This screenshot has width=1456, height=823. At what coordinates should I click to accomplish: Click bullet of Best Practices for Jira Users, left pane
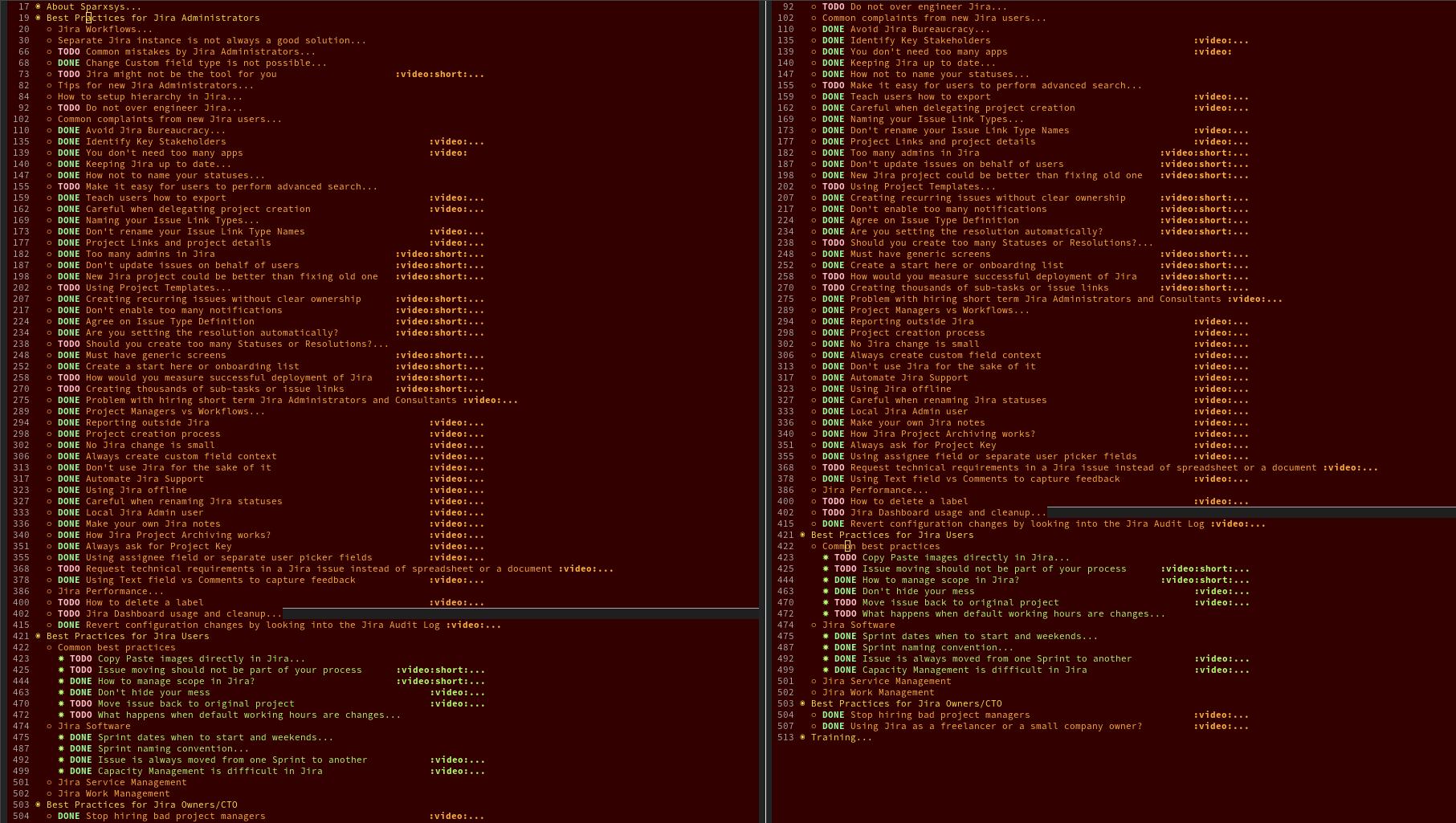pyautogui.click(x=38, y=636)
